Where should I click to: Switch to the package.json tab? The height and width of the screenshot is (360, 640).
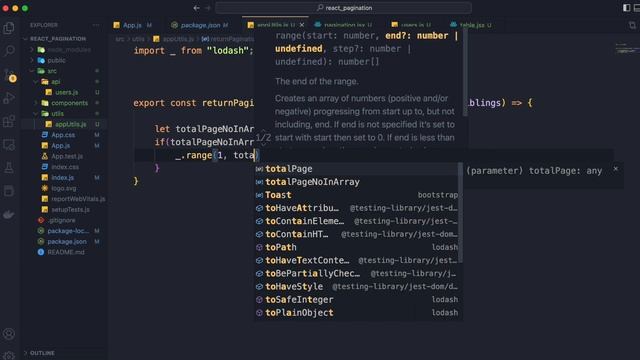point(200,25)
